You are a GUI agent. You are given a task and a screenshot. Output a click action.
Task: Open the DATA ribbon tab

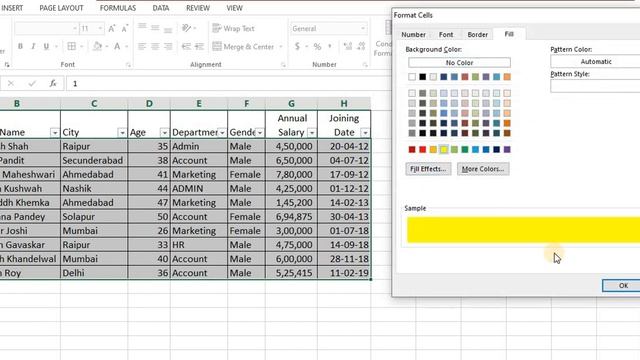pyautogui.click(x=161, y=8)
